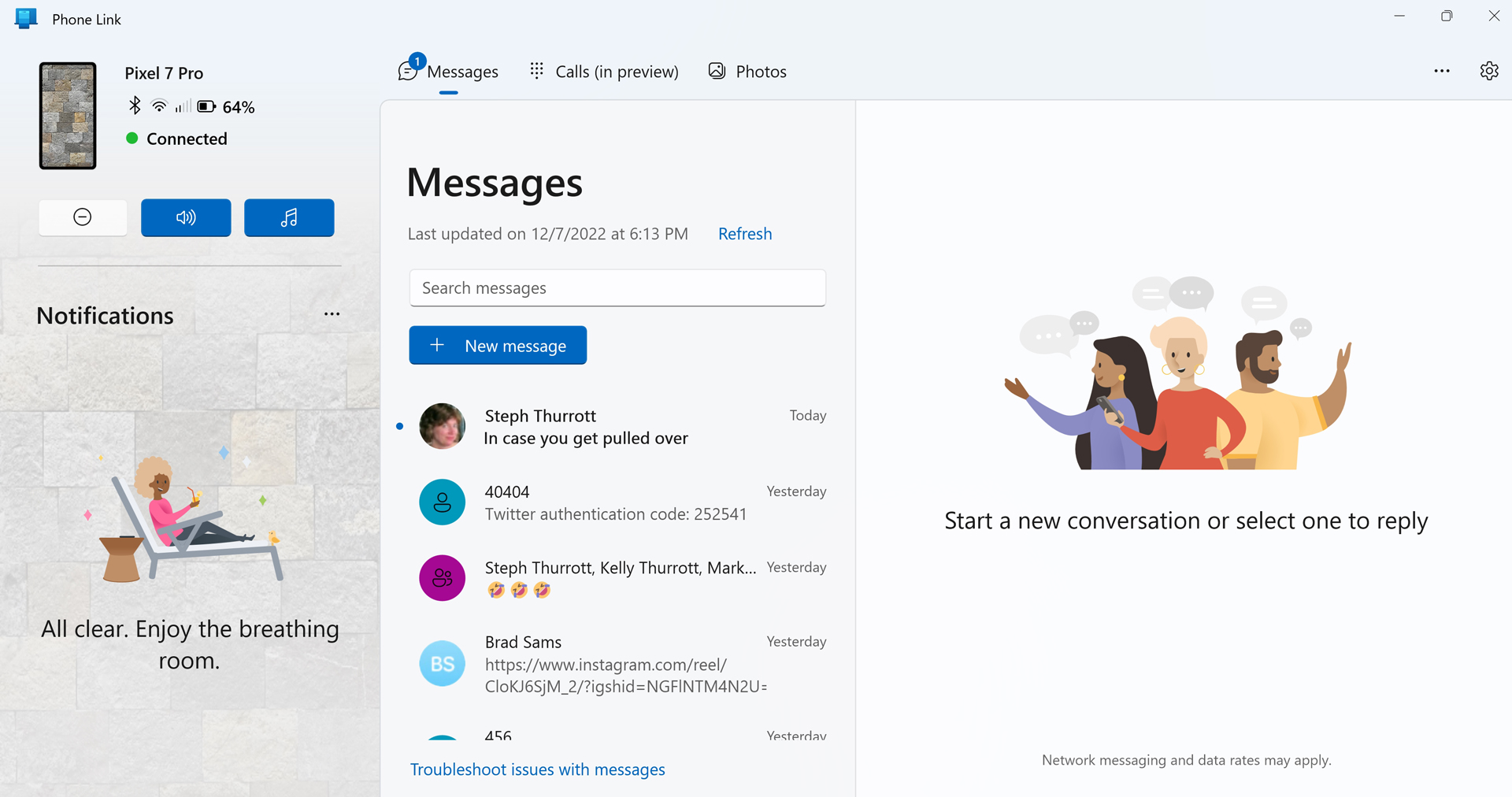Screen dimensions: 1512x797
Task: Click the unread messages badge showing 1
Action: (417, 61)
